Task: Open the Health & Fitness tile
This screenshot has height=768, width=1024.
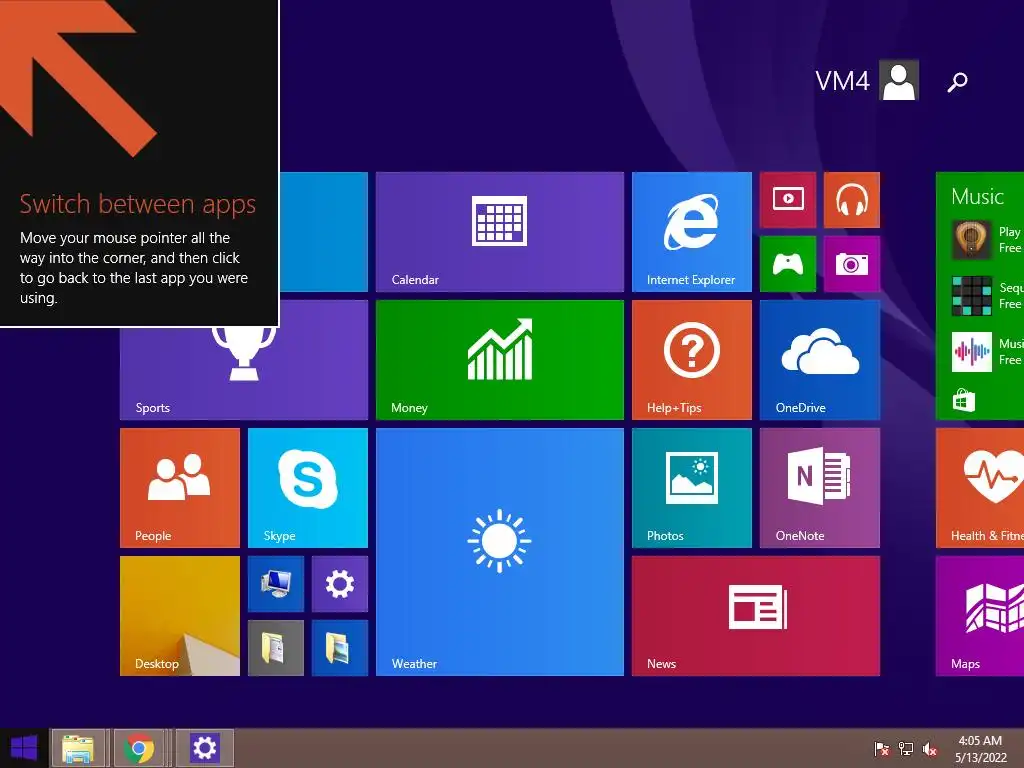Action: pyautogui.click(x=980, y=488)
